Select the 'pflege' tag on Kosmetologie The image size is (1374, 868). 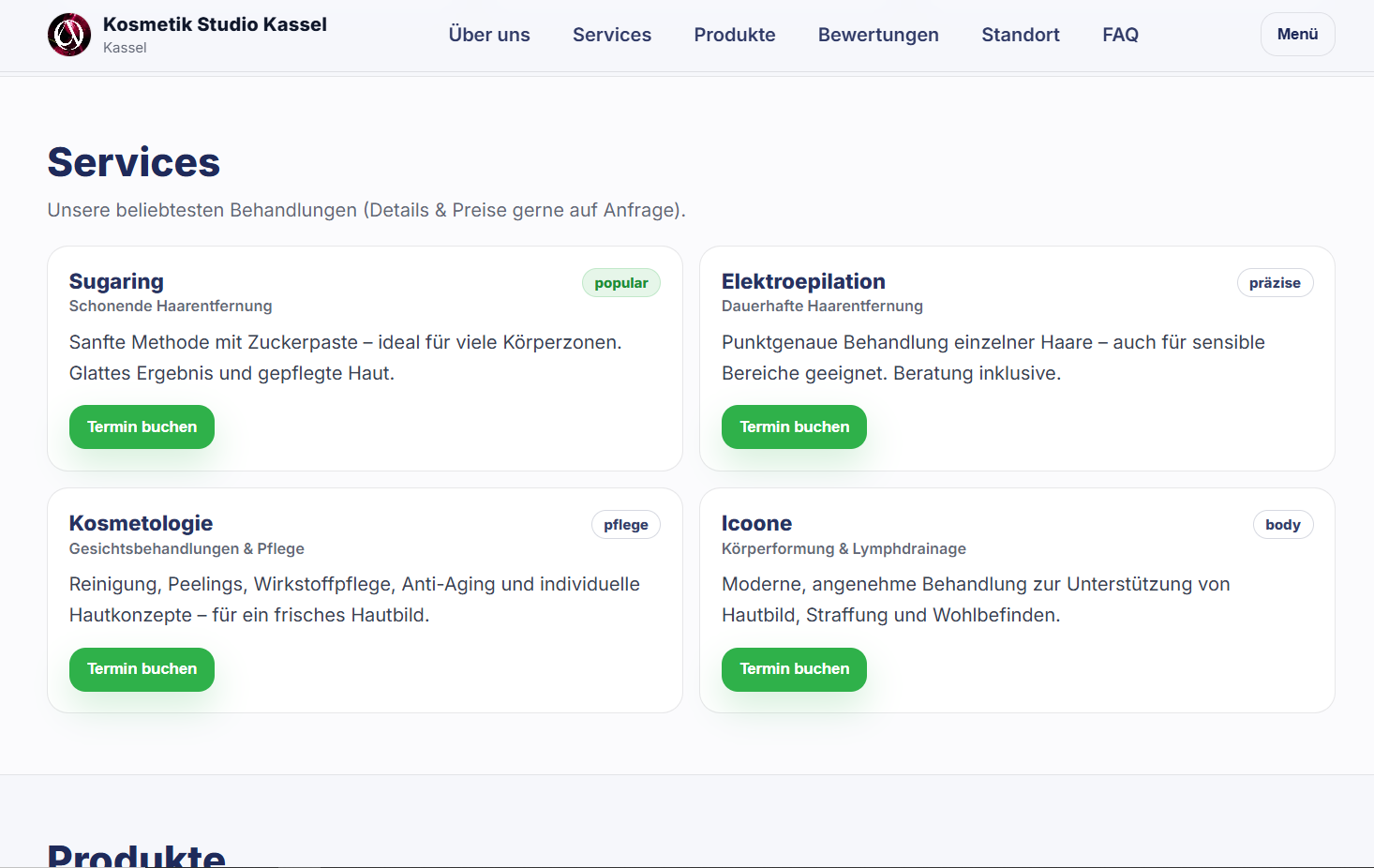point(625,525)
